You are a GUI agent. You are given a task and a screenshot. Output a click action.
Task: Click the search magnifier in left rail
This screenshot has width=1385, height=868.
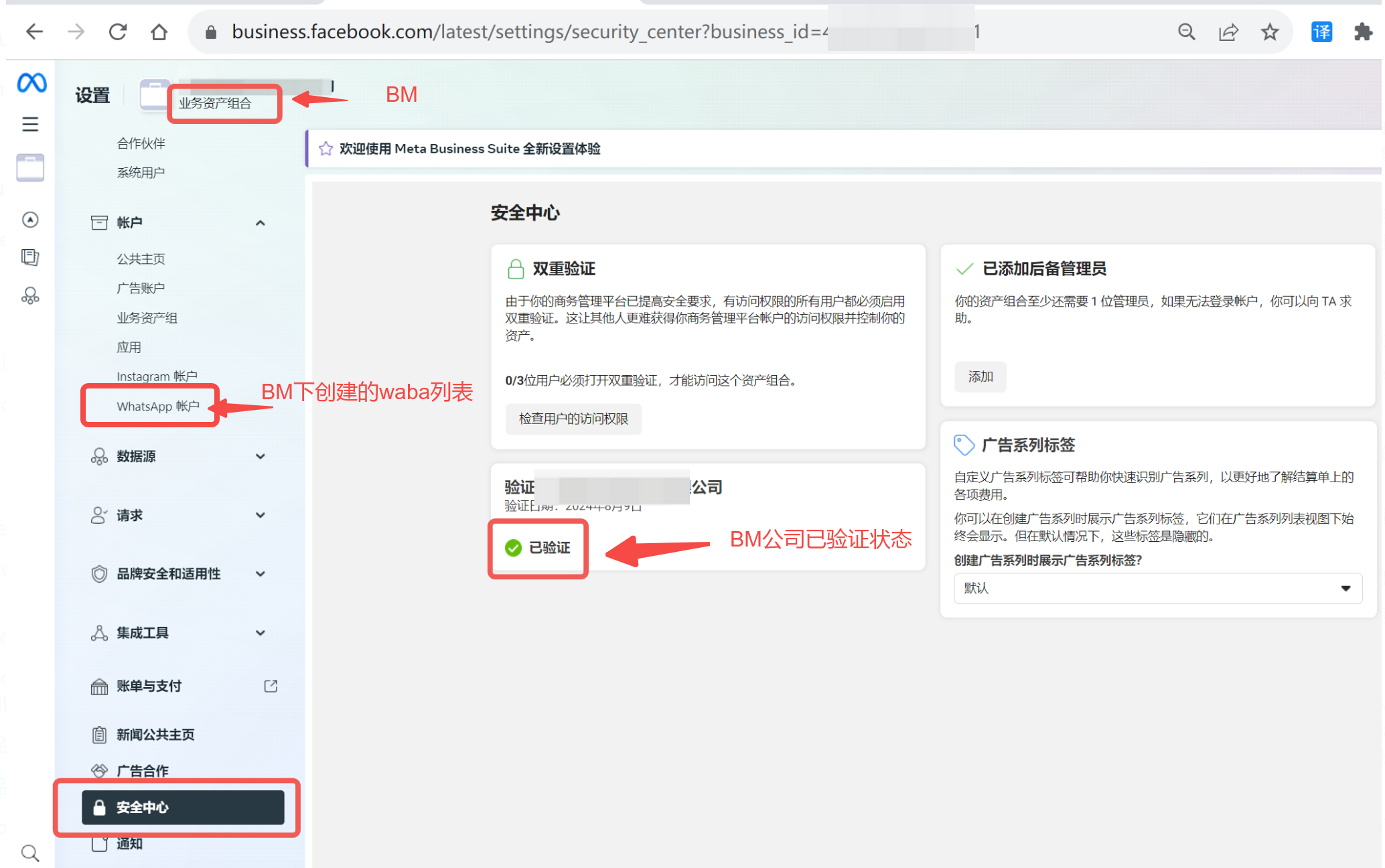click(30, 853)
